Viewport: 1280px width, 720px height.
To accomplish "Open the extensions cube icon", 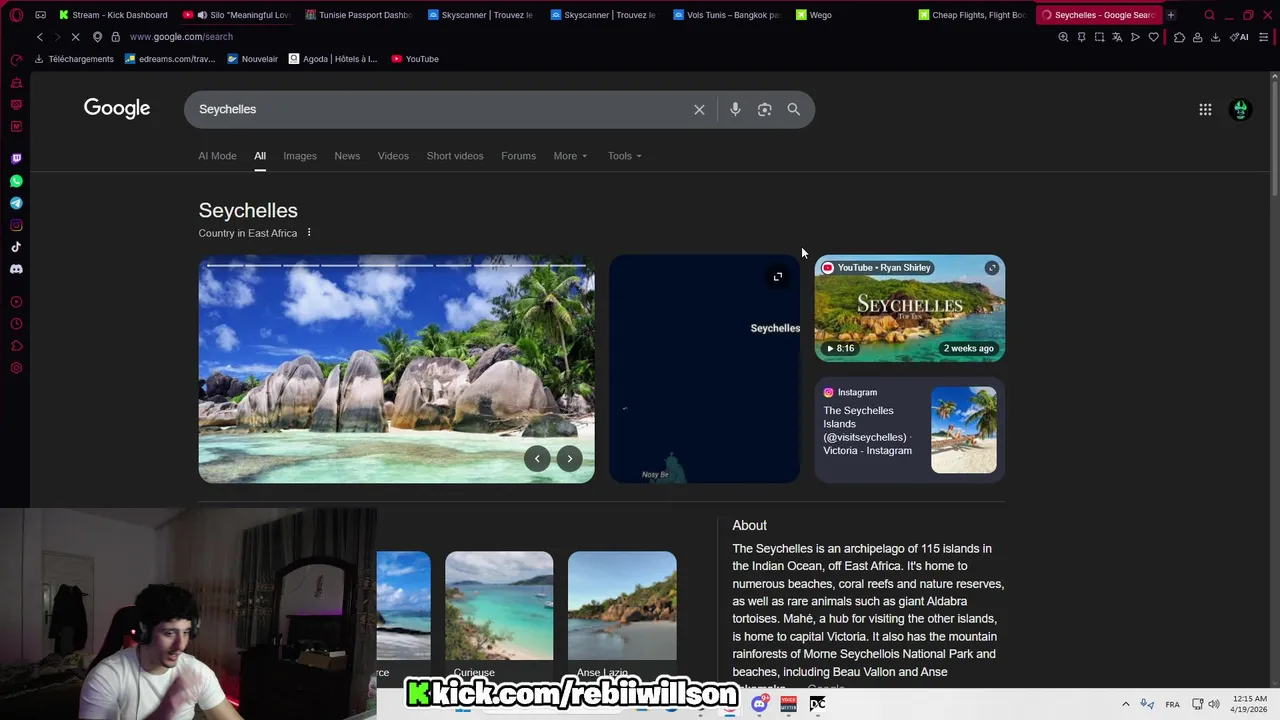I will coord(1179,37).
